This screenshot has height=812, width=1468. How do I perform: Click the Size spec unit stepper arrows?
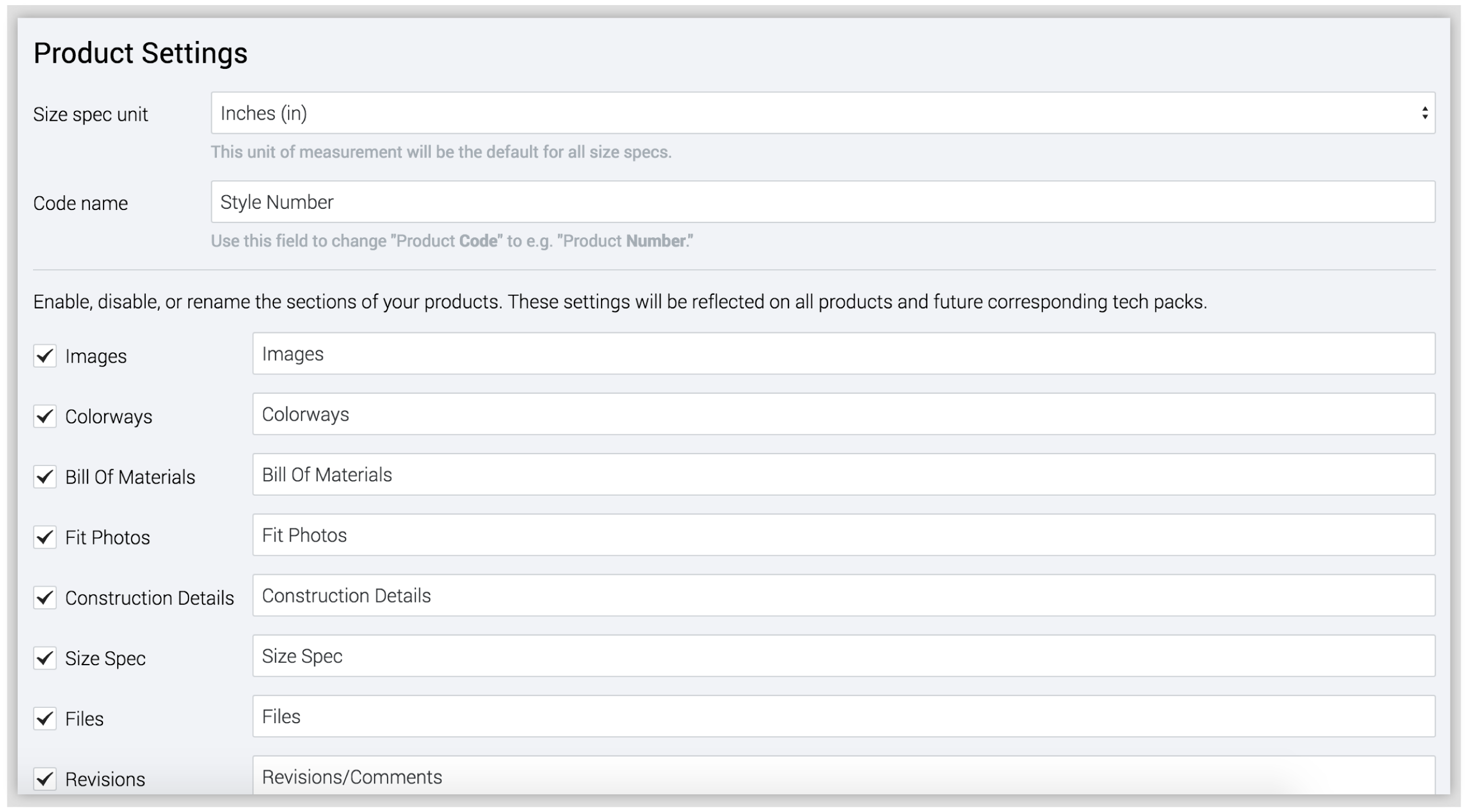click(x=1424, y=113)
